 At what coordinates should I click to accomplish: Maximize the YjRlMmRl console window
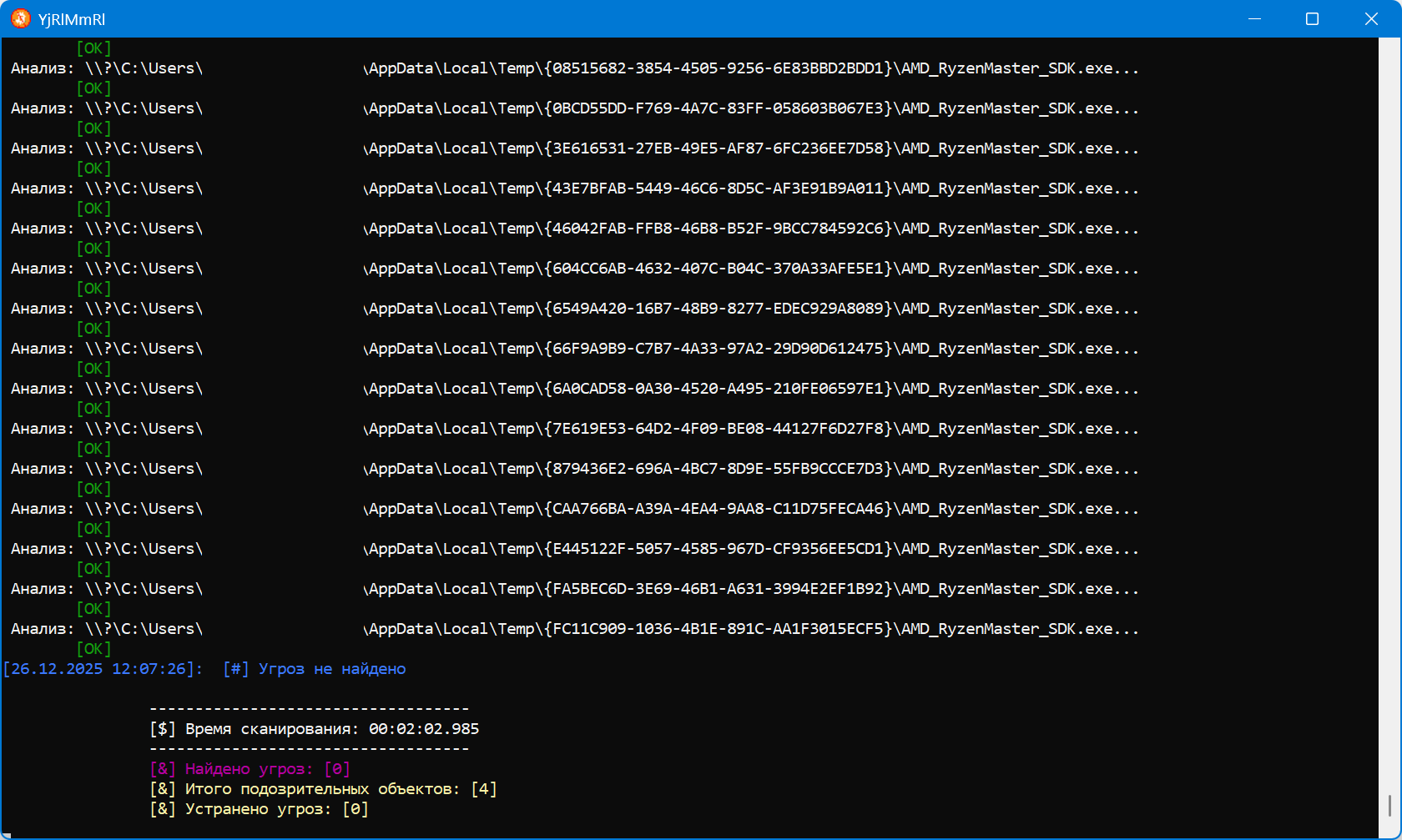pyautogui.click(x=1312, y=18)
